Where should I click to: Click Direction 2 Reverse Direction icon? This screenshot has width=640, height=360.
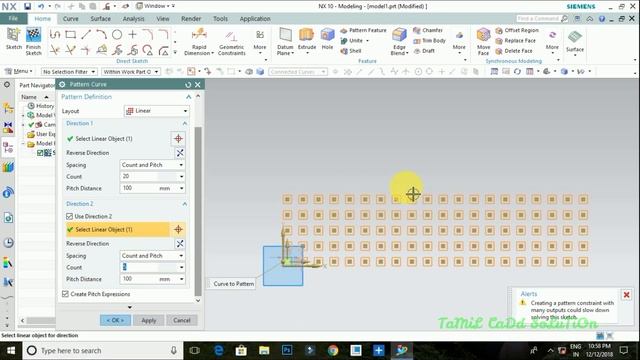click(x=180, y=244)
